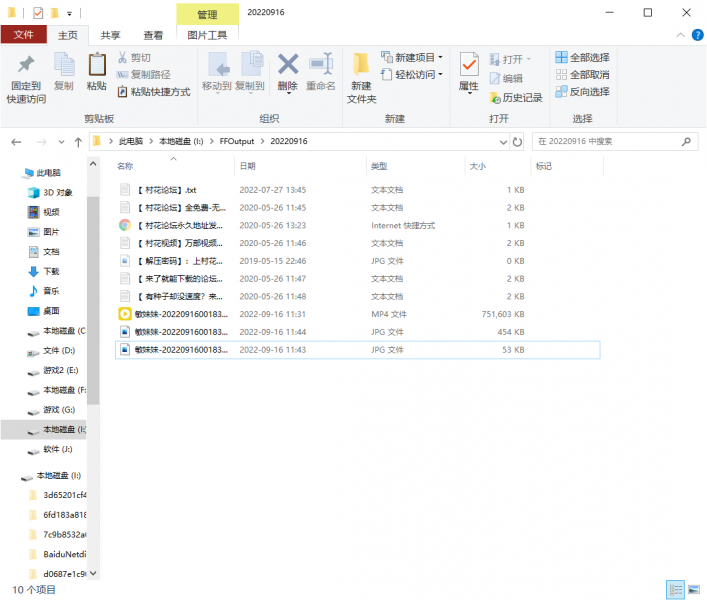Open the 查看 (View) ribbon tab

[x=153, y=34]
